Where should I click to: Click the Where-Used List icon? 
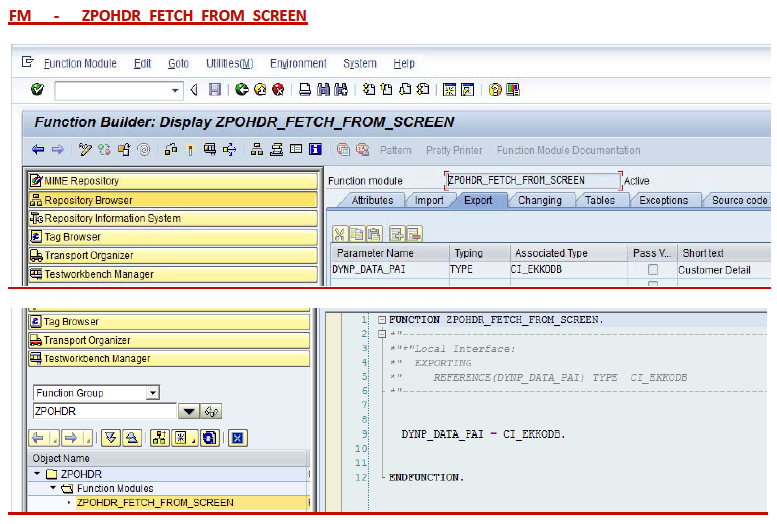pos(229,149)
